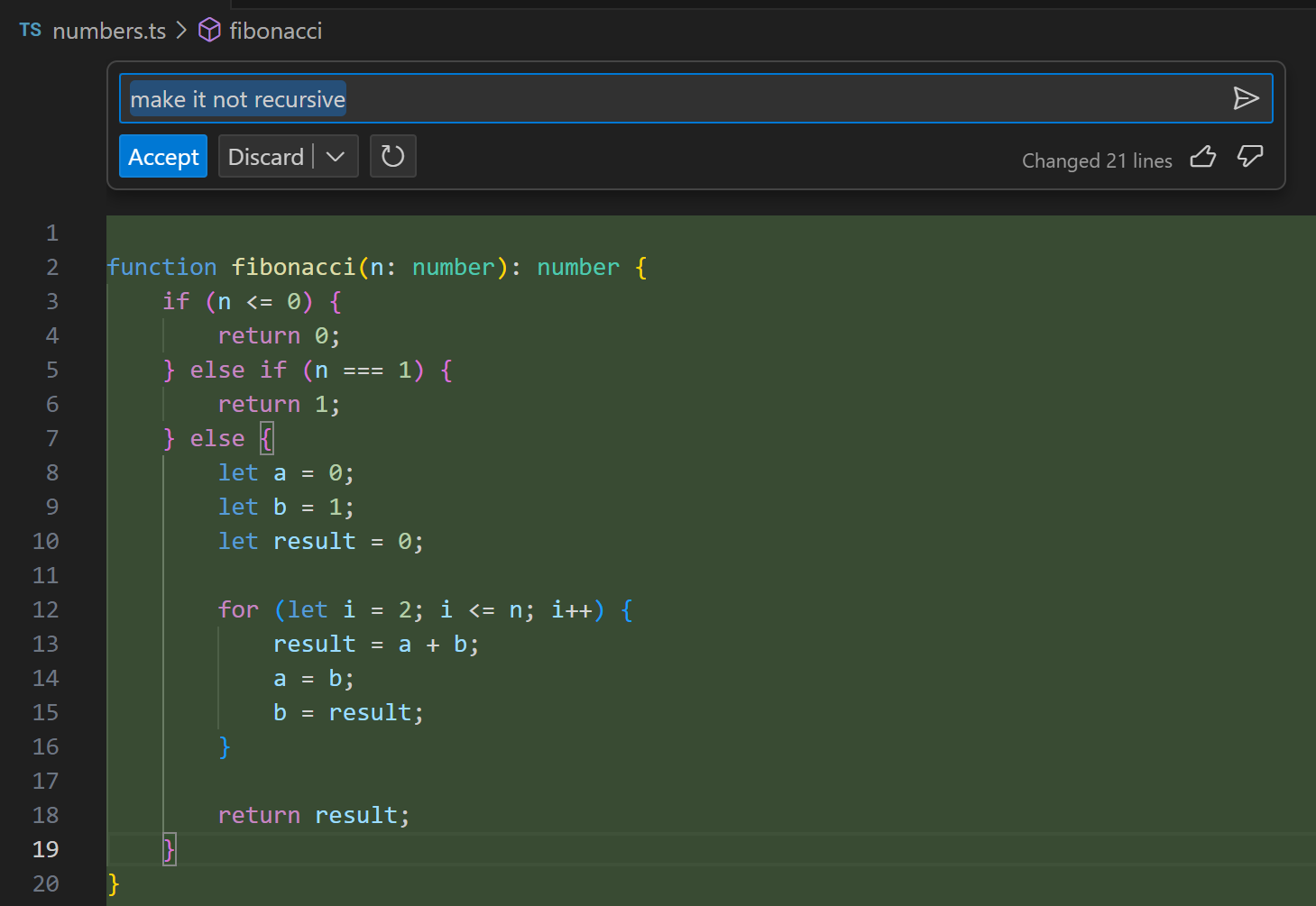Screen dimensions: 1316x906
Task: Click the Discard button
Action: click(x=265, y=156)
